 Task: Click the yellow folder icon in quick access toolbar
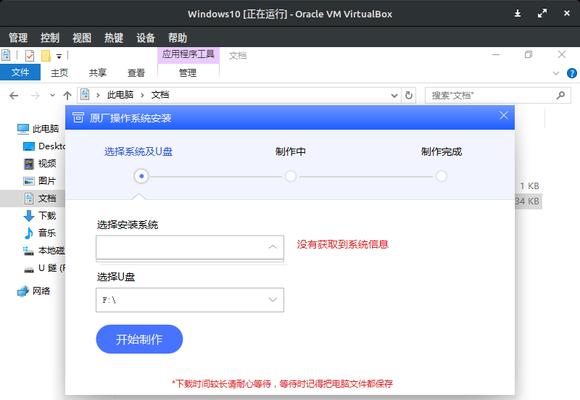(x=45, y=56)
